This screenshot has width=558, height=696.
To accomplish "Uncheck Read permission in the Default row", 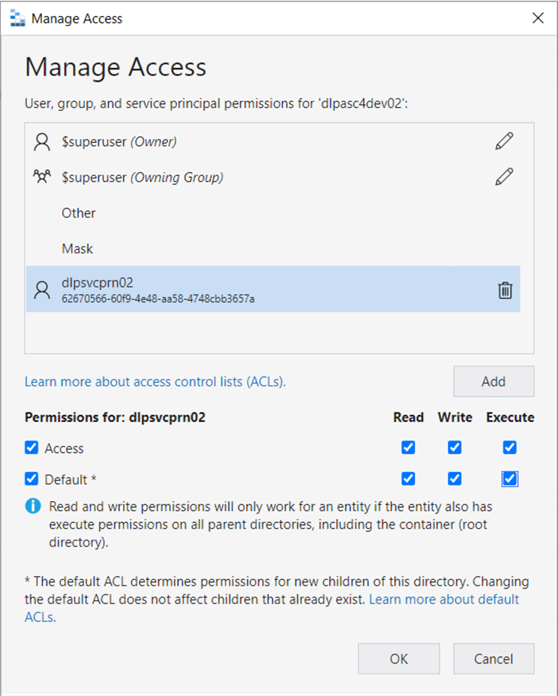I will point(408,478).
